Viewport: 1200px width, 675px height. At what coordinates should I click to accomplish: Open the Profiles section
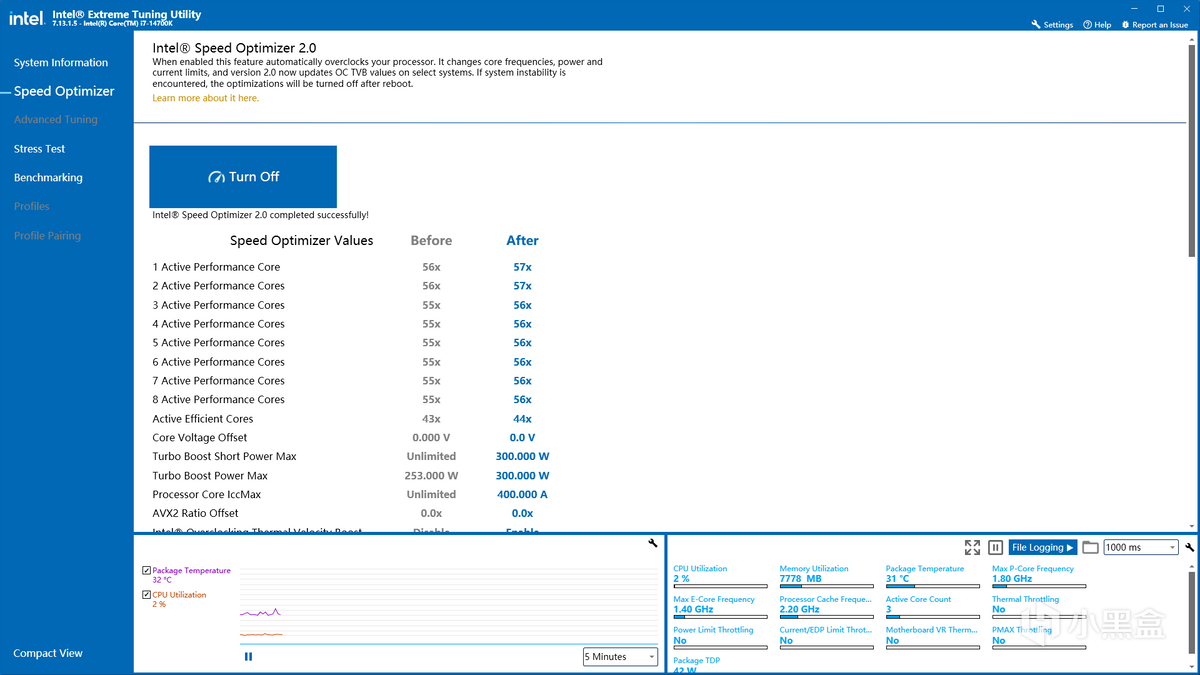pos(31,206)
